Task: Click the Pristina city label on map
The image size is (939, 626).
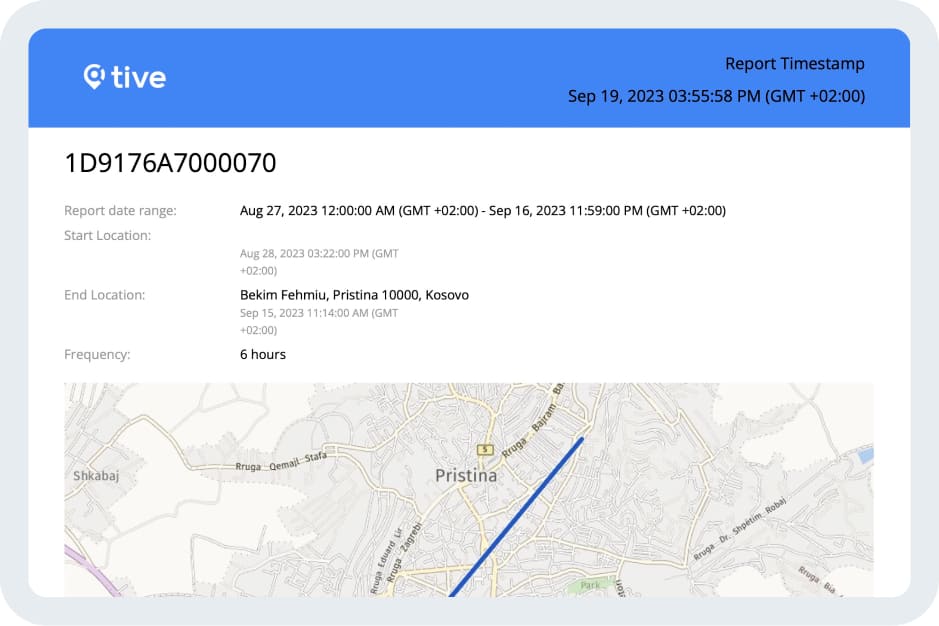Action: pyautogui.click(x=466, y=476)
